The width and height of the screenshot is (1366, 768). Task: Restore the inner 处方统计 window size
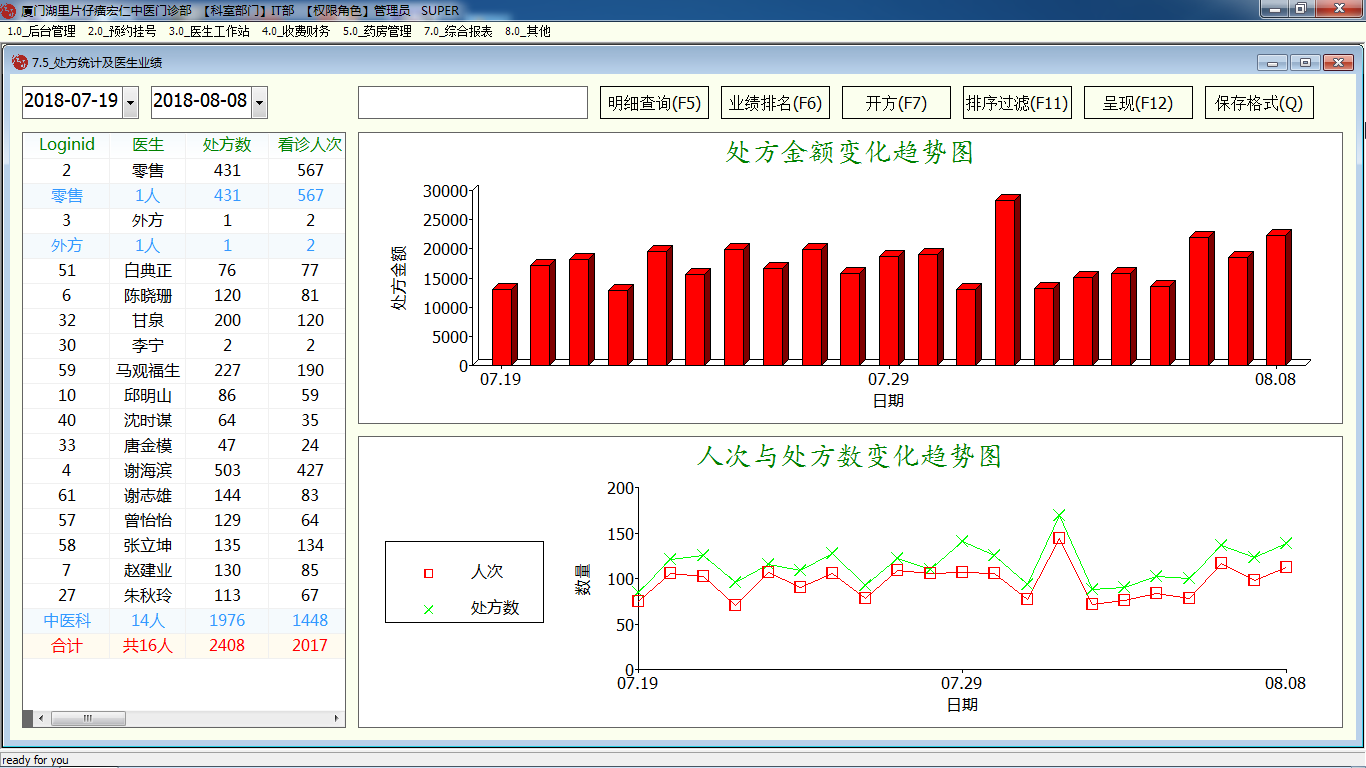pyautogui.click(x=1305, y=62)
